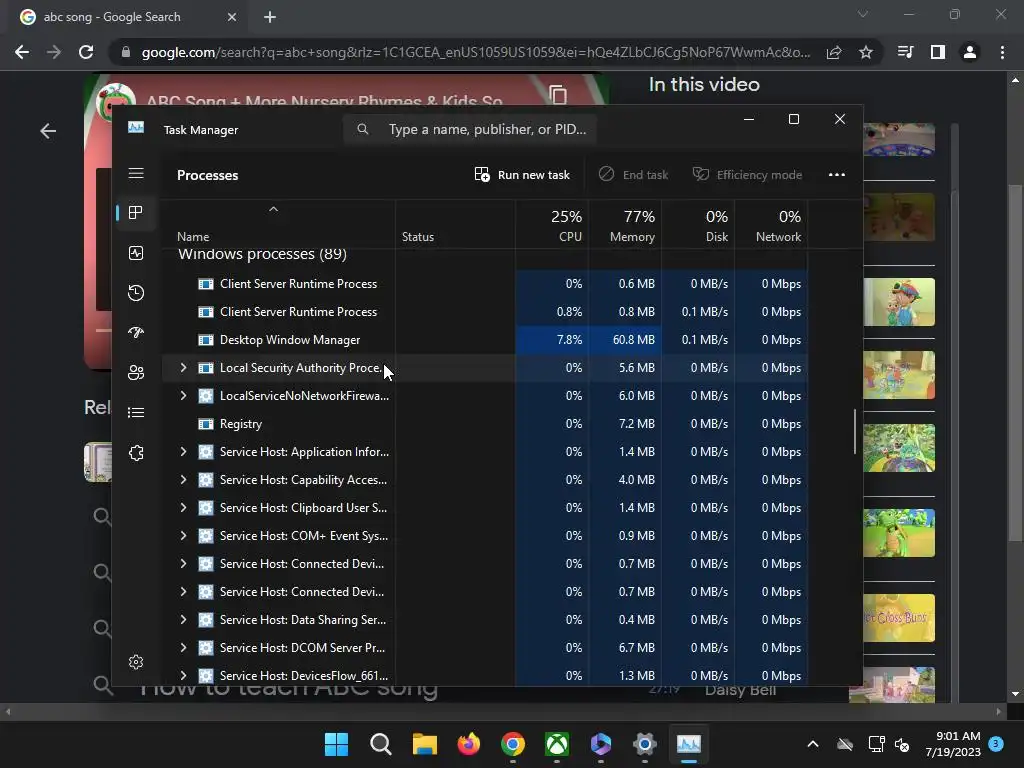The width and height of the screenshot is (1024, 768).
Task: Sort processes by Status column
Action: tap(455, 224)
